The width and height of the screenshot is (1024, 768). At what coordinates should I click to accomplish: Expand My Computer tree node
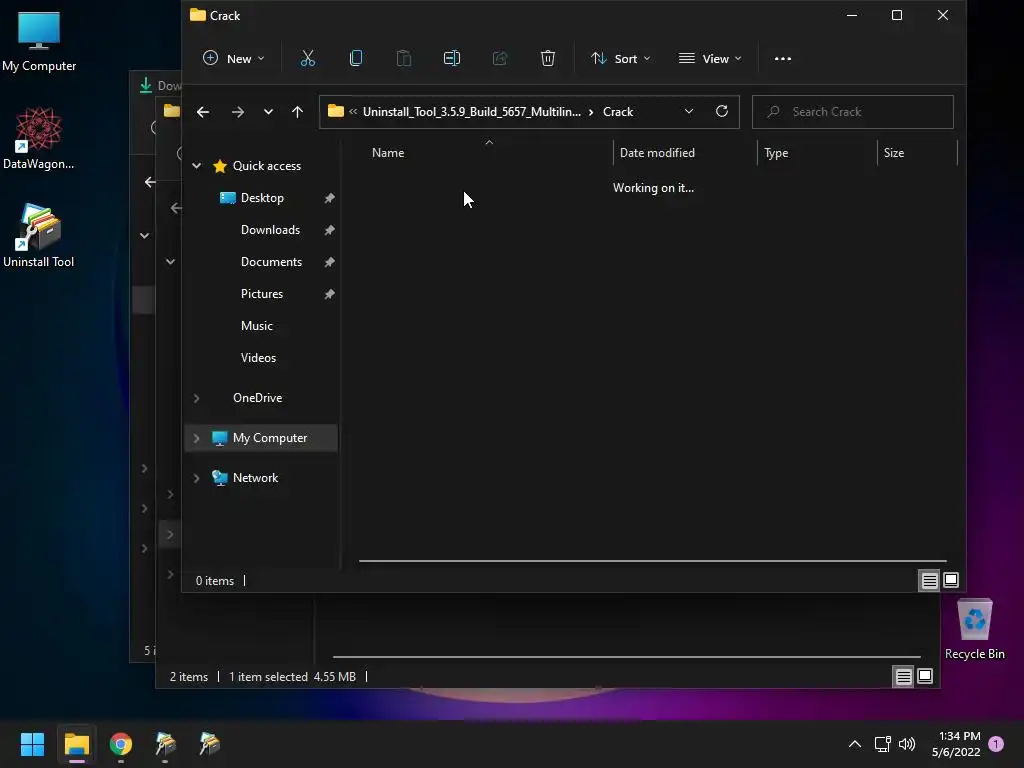197,438
